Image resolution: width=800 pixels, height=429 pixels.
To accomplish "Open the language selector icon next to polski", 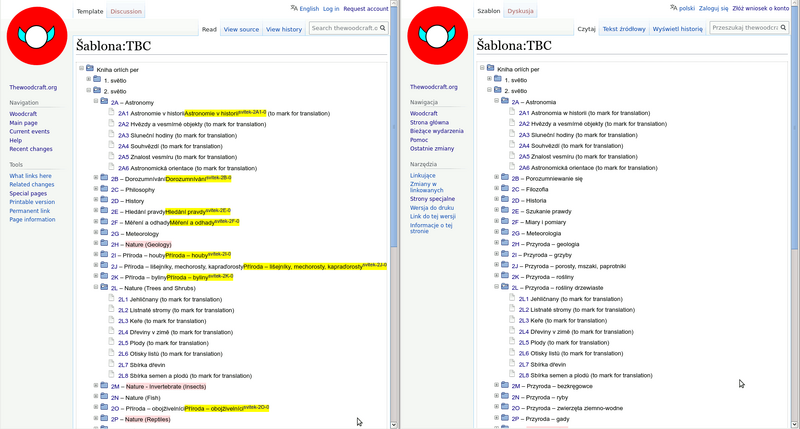I will point(673,8).
